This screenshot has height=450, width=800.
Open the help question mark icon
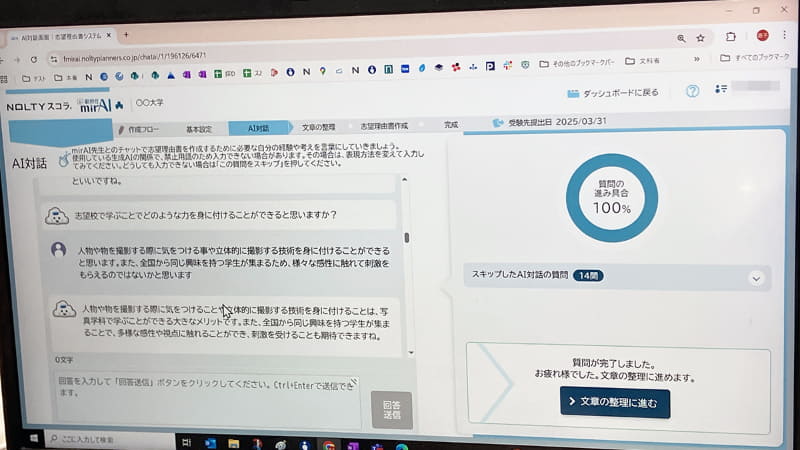692,91
